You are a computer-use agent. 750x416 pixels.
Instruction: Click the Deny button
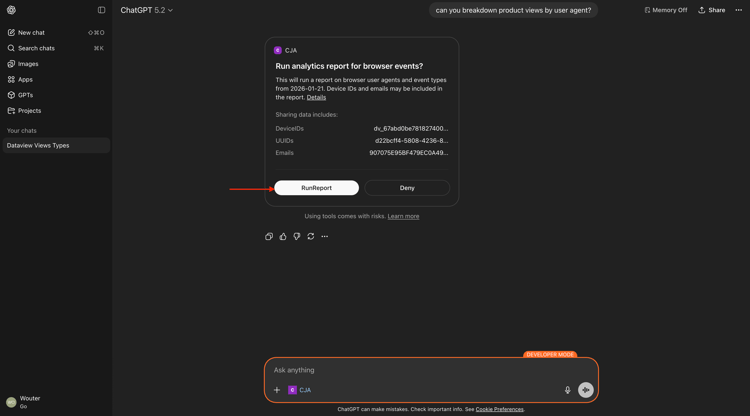click(x=407, y=188)
